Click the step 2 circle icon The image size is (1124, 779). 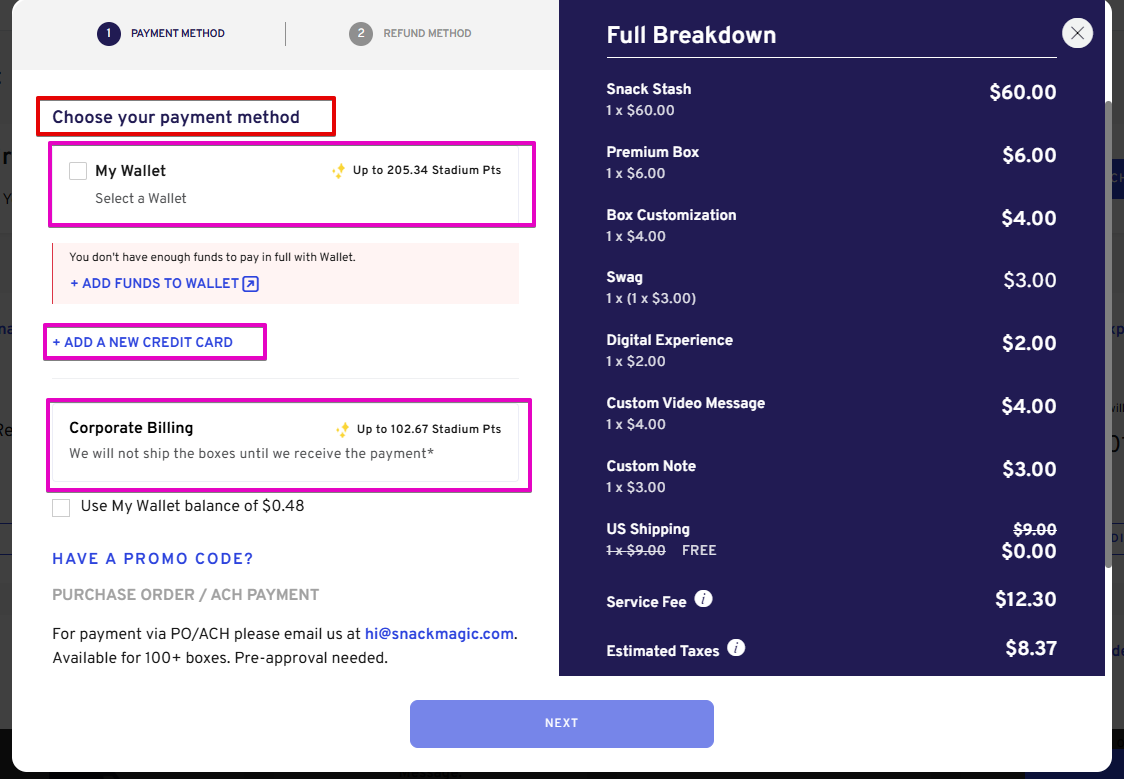[361, 34]
